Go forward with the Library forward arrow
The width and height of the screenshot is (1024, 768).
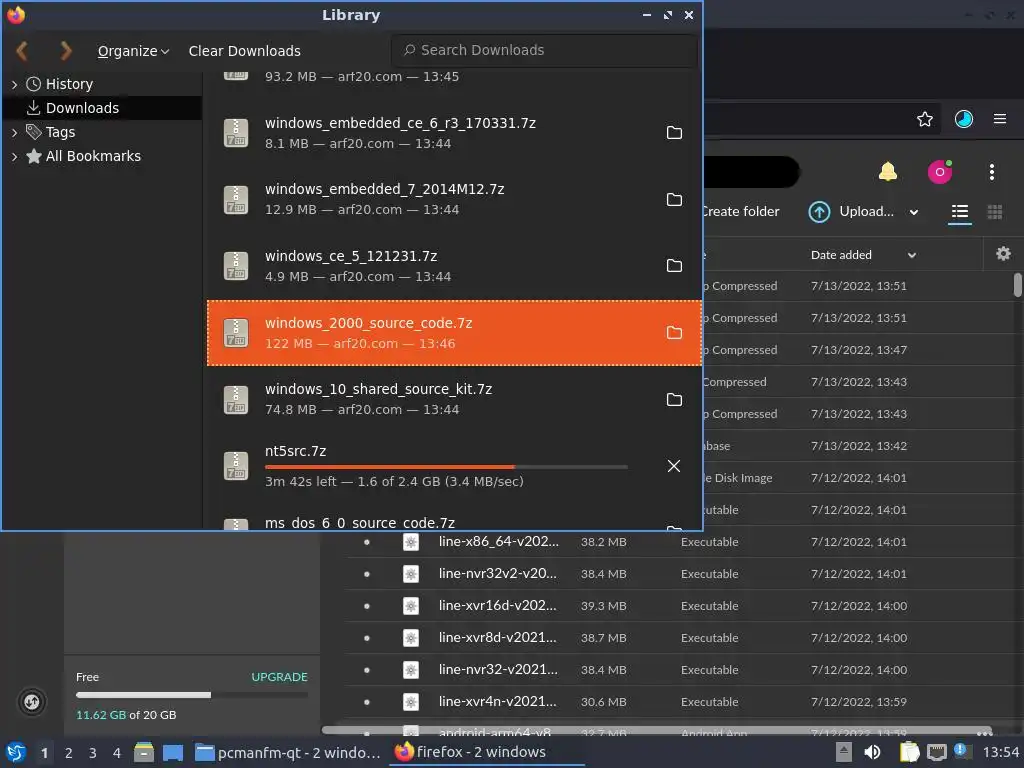click(65, 50)
